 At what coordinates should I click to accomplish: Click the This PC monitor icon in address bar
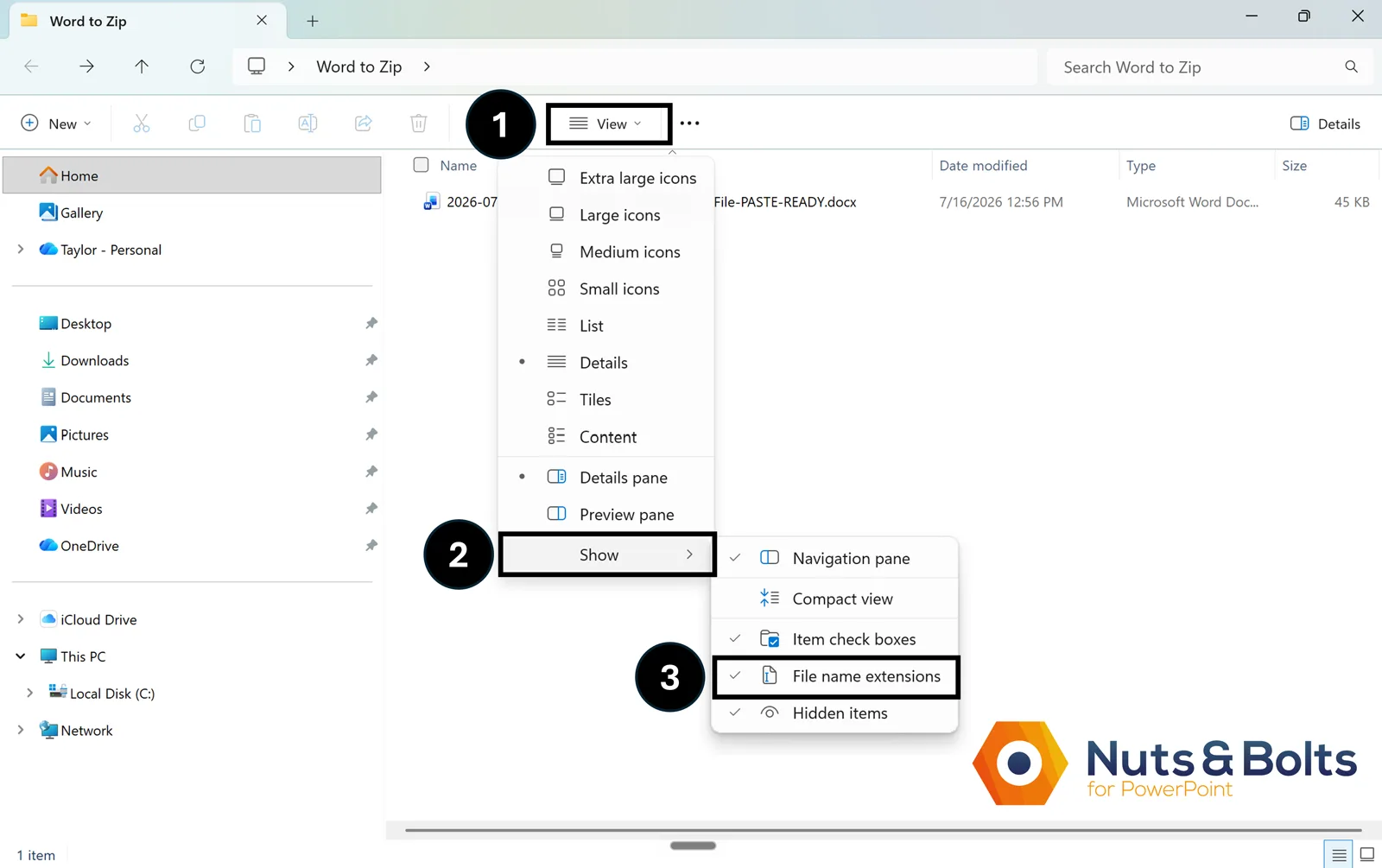click(257, 67)
